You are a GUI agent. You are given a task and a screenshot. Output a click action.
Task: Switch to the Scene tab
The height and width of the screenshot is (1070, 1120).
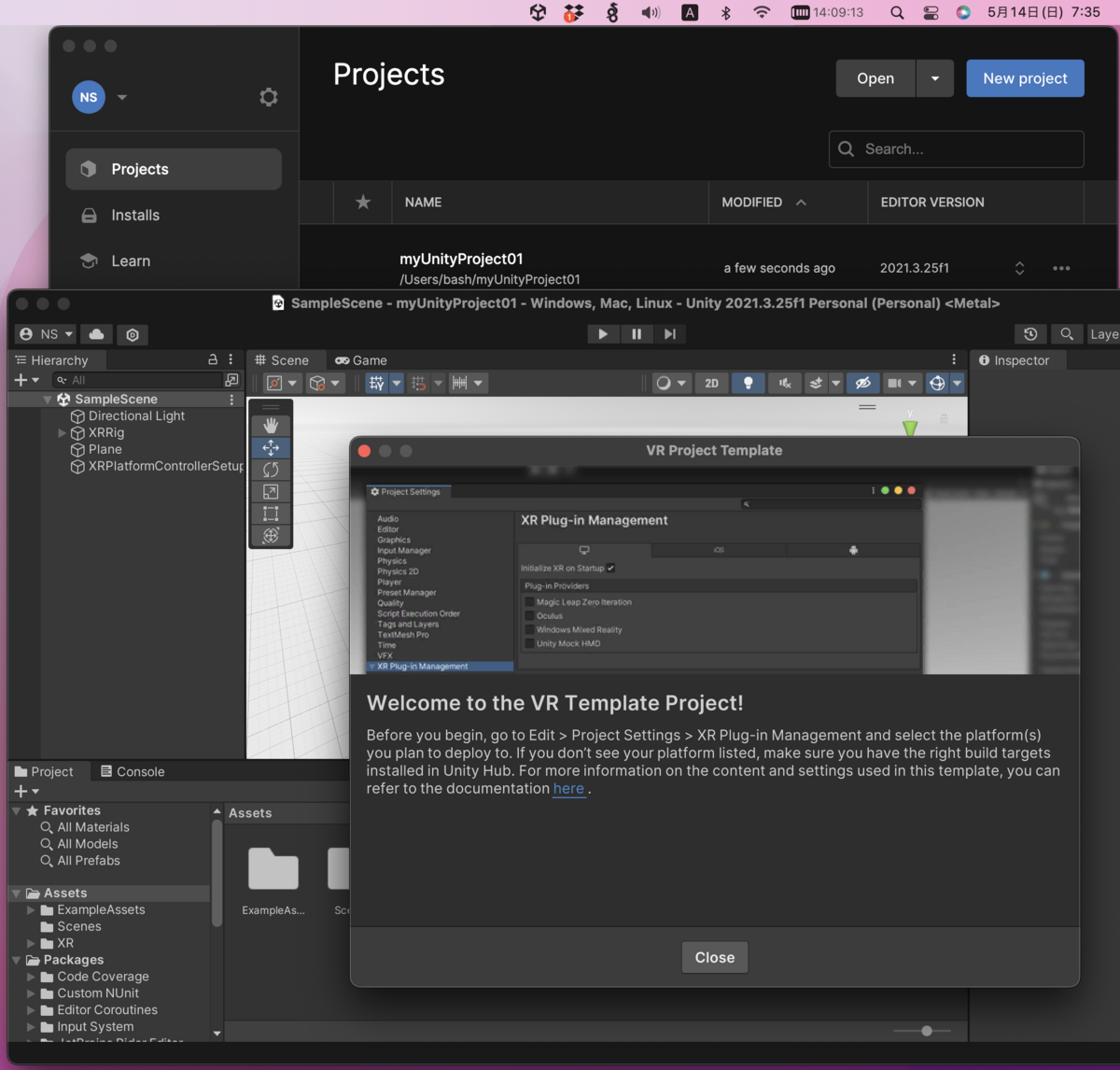(281, 359)
